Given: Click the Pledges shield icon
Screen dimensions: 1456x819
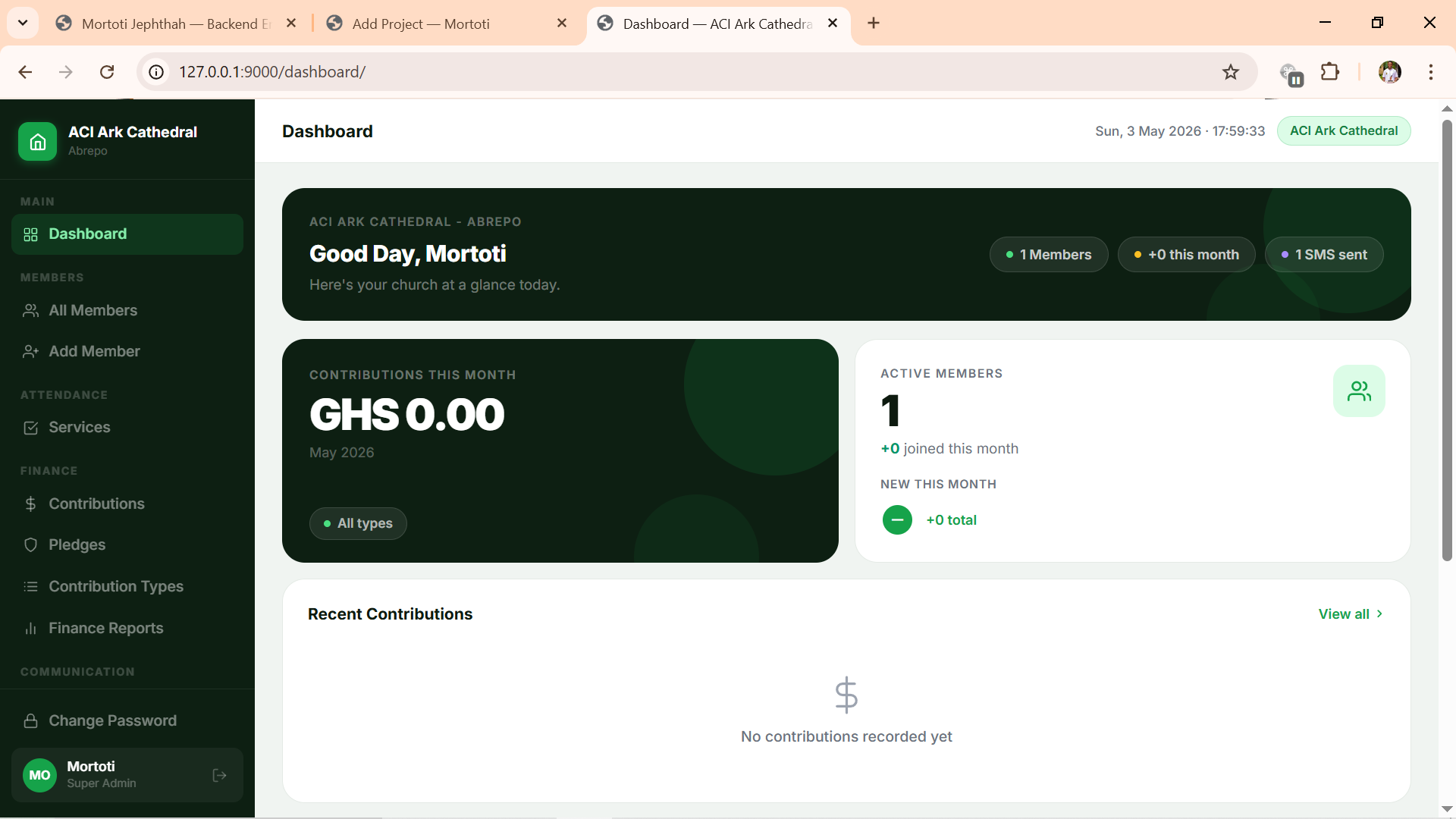Looking at the screenshot, I should (x=30, y=545).
